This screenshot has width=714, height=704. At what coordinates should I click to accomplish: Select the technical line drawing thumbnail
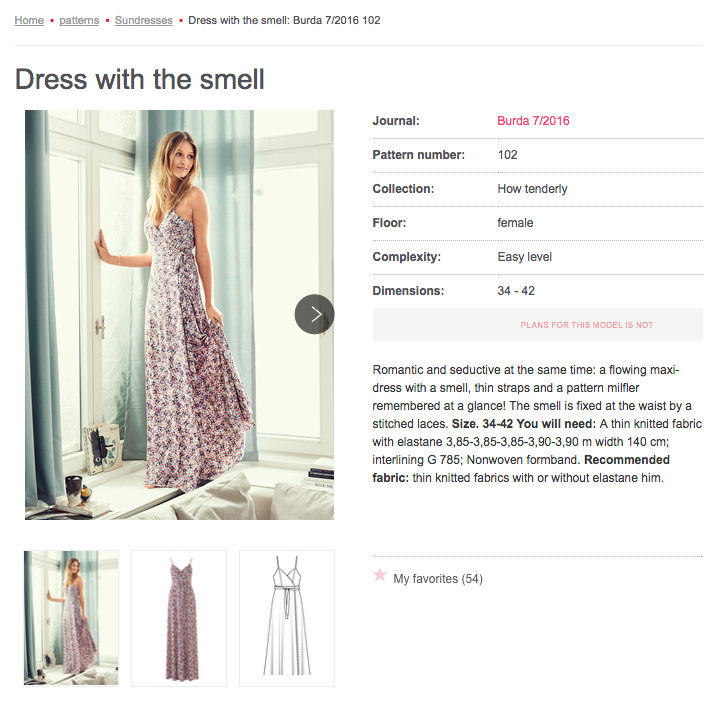[x=287, y=618]
